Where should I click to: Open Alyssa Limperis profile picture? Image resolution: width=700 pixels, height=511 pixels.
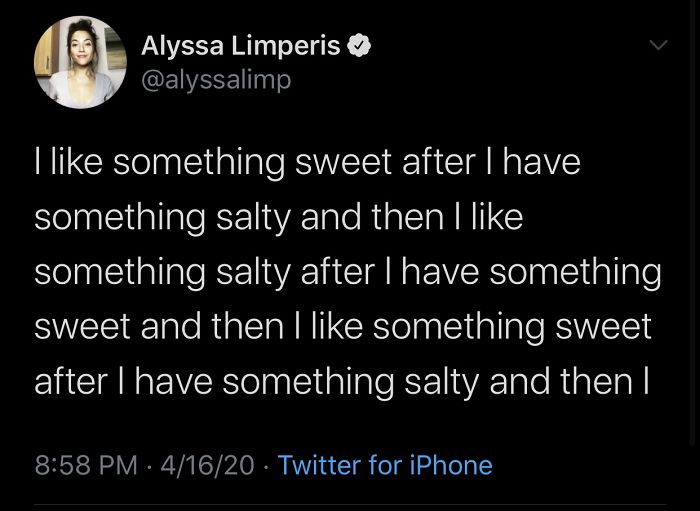tap(80, 62)
